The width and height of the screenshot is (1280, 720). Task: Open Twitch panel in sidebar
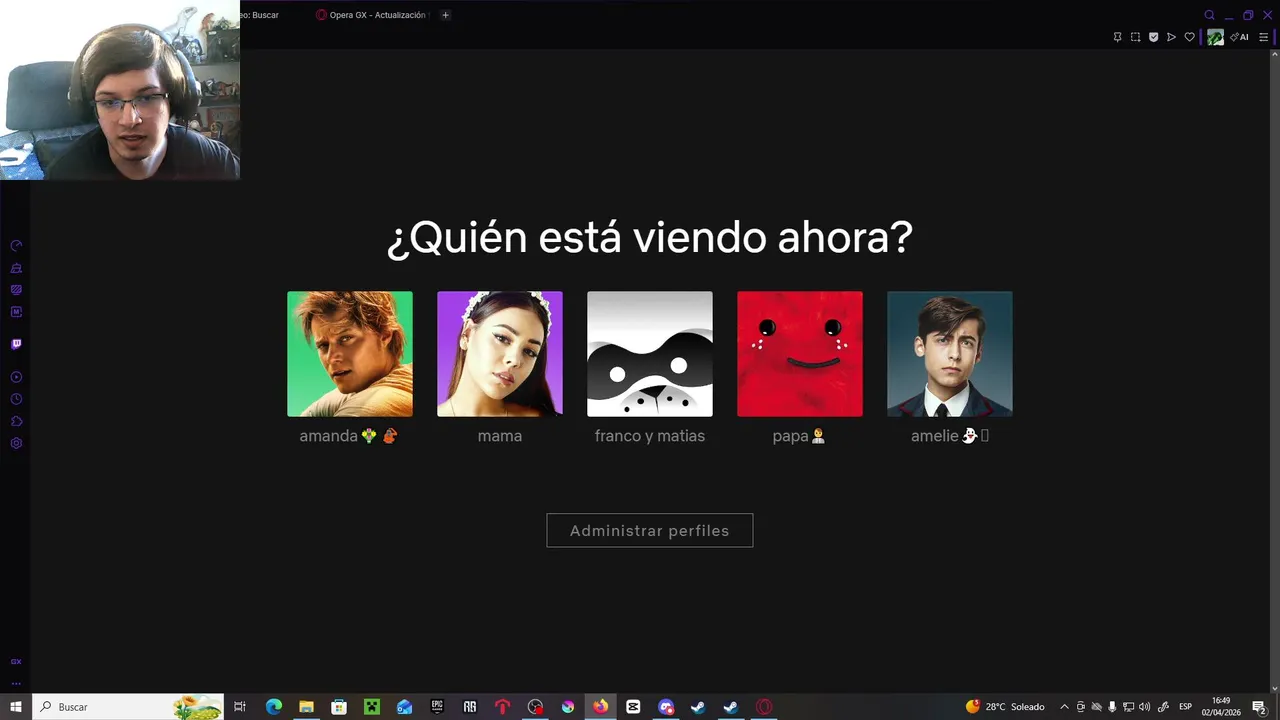16,344
